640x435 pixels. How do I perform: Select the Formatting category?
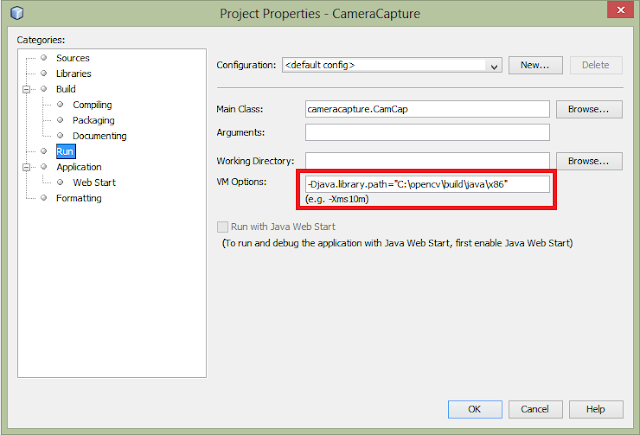point(78,198)
